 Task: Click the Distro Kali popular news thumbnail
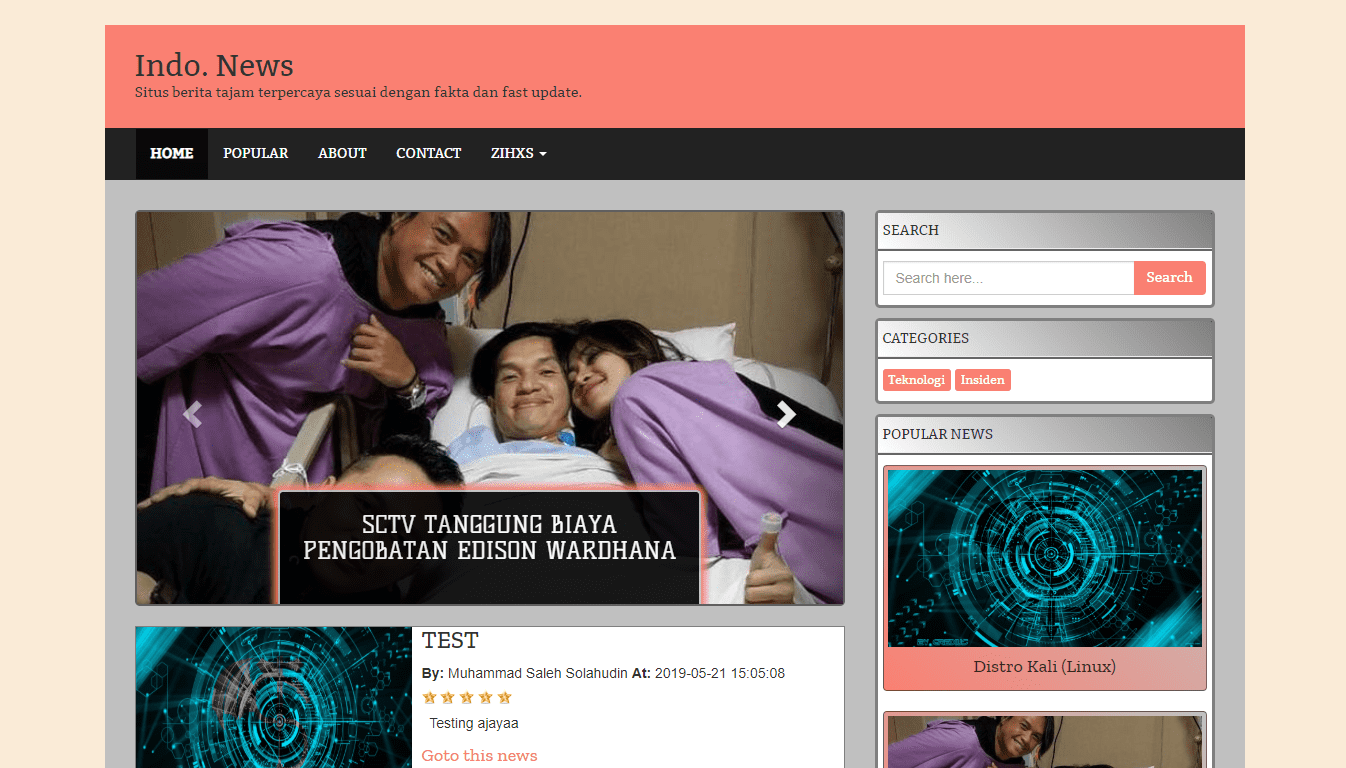[1044, 558]
